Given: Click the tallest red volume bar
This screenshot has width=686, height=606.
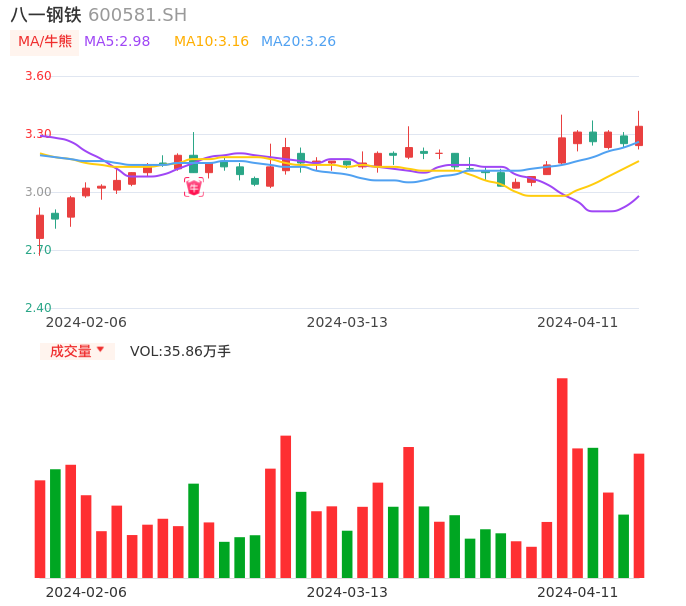Looking at the screenshot, I should tap(562, 478).
